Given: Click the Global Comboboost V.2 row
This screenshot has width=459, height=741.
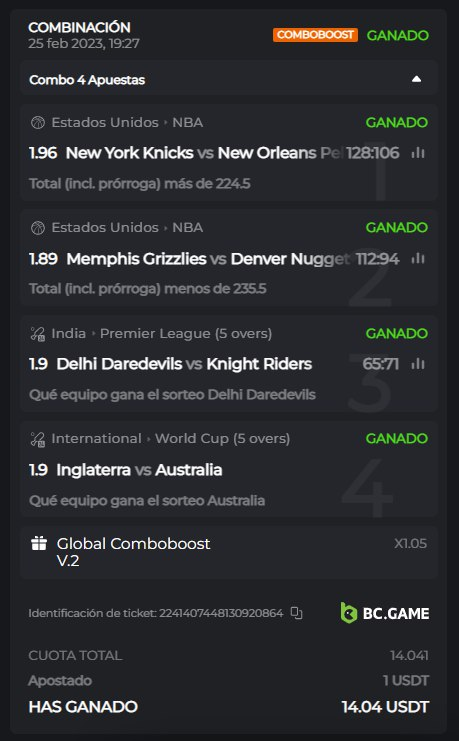Looking at the screenshot, I should [x=229, y=552].
